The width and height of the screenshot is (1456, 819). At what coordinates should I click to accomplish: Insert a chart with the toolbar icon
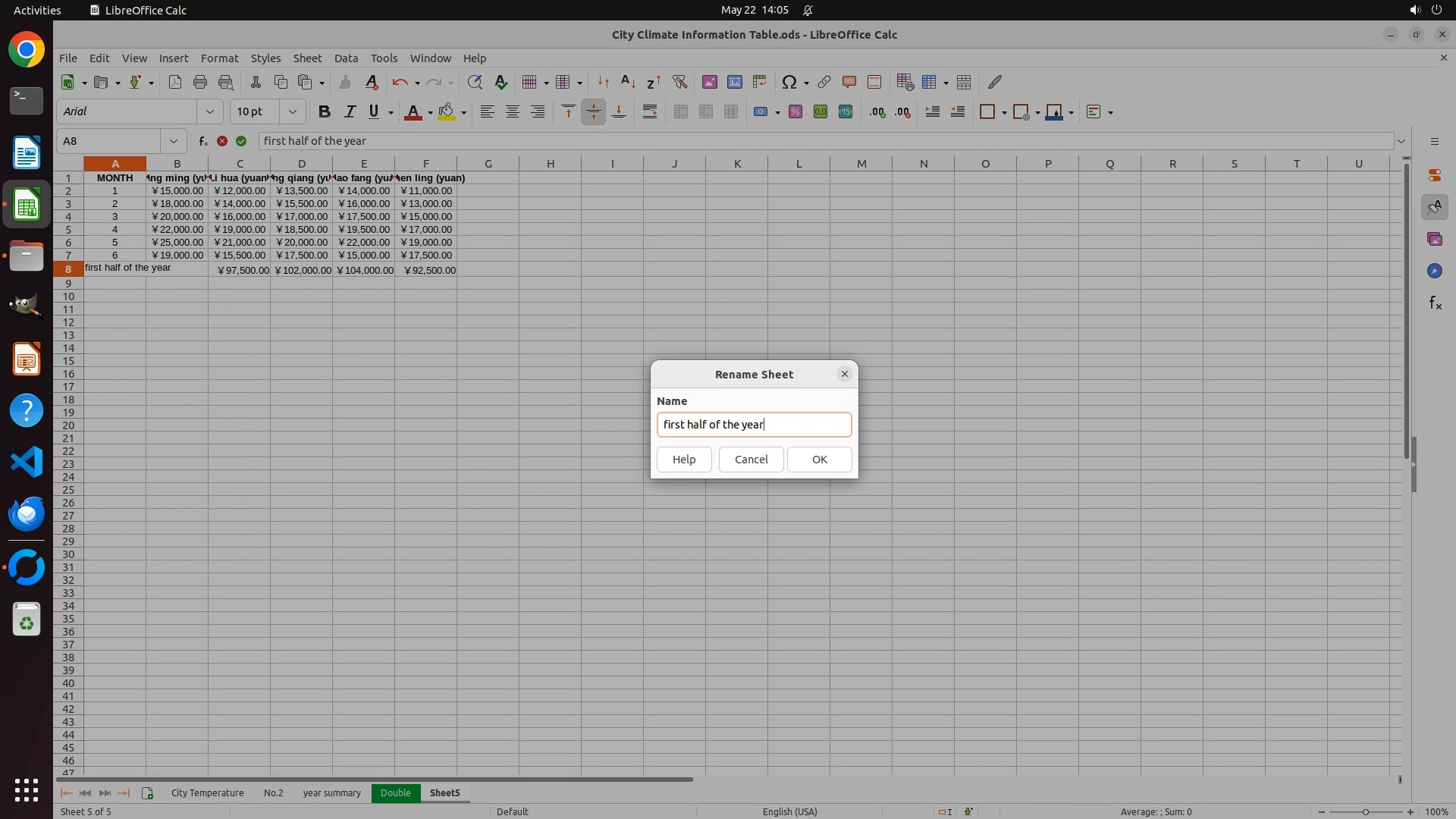(734, 82)
